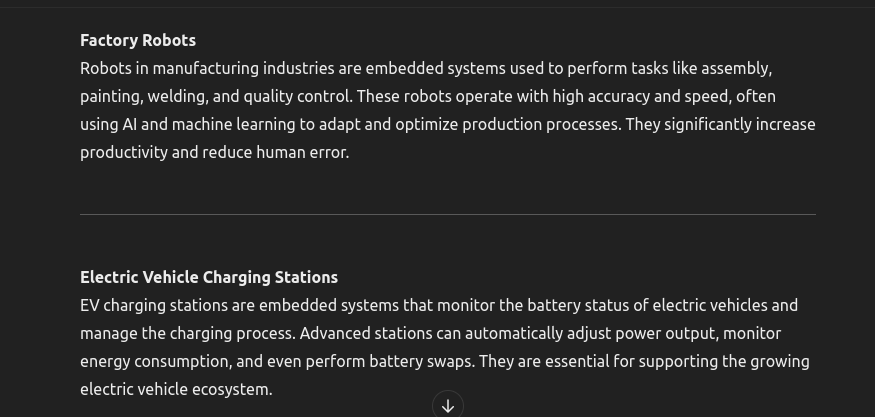Click the Factory Robots heading
Screen dimensions: 875x417
click(138, 41)
